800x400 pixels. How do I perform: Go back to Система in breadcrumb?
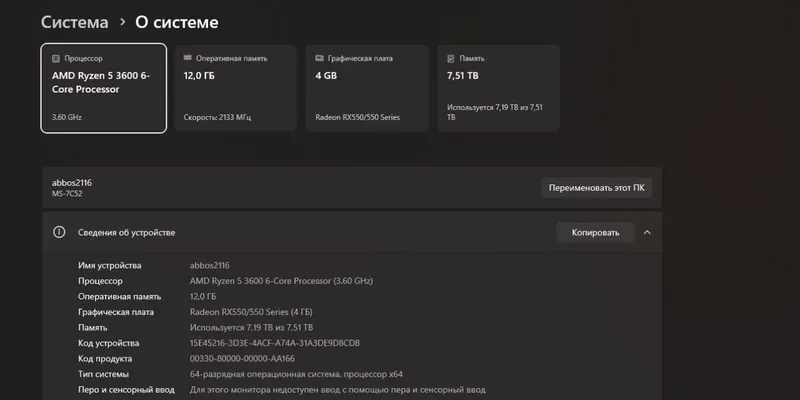point(74,22)
